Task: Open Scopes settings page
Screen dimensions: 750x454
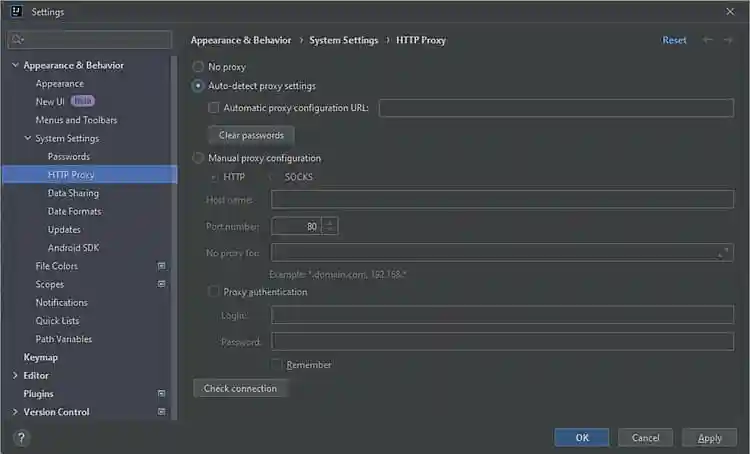Action: point(50,284)
